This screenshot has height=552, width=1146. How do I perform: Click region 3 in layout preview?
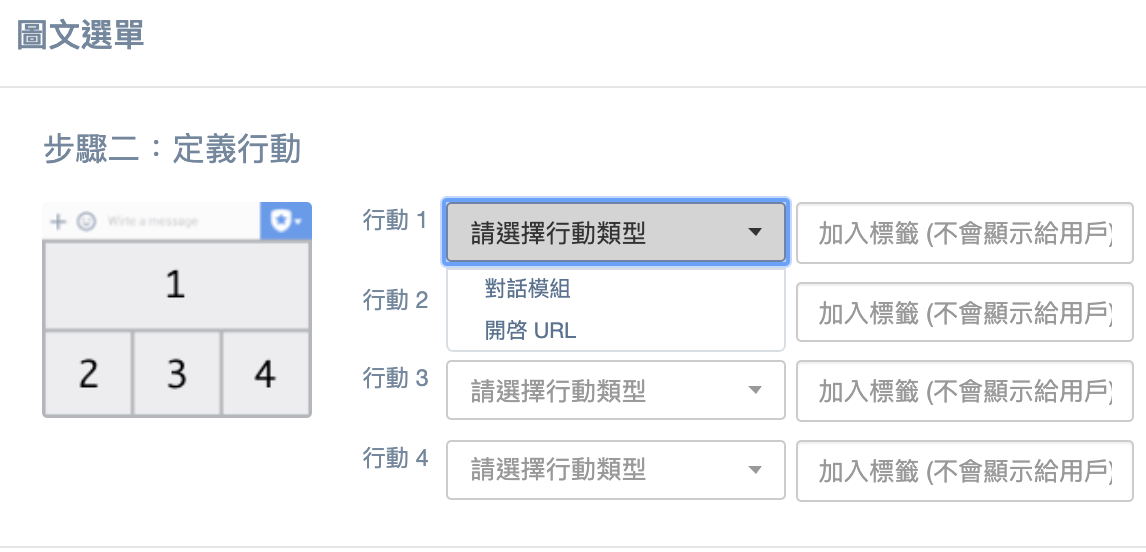click(177, 374)
